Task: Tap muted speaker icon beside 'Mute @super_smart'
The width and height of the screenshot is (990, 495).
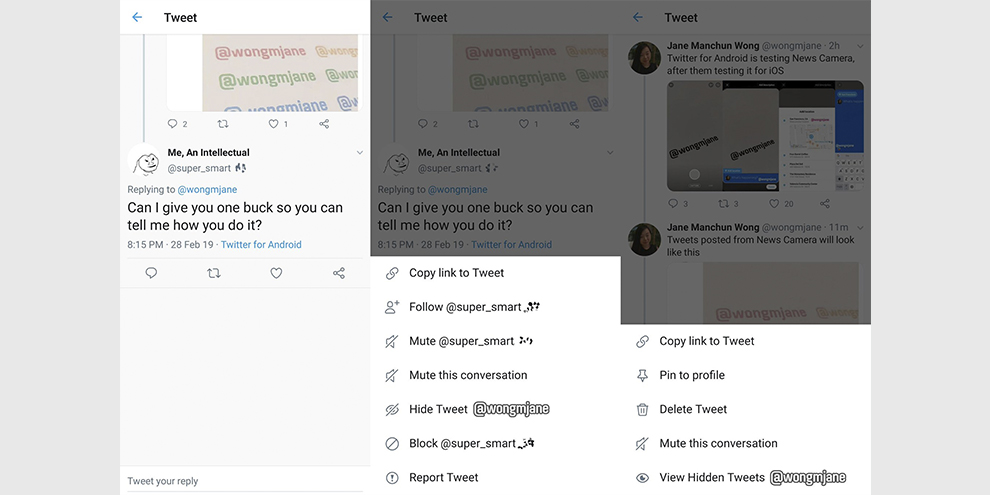Action: (x=392, y=342)
